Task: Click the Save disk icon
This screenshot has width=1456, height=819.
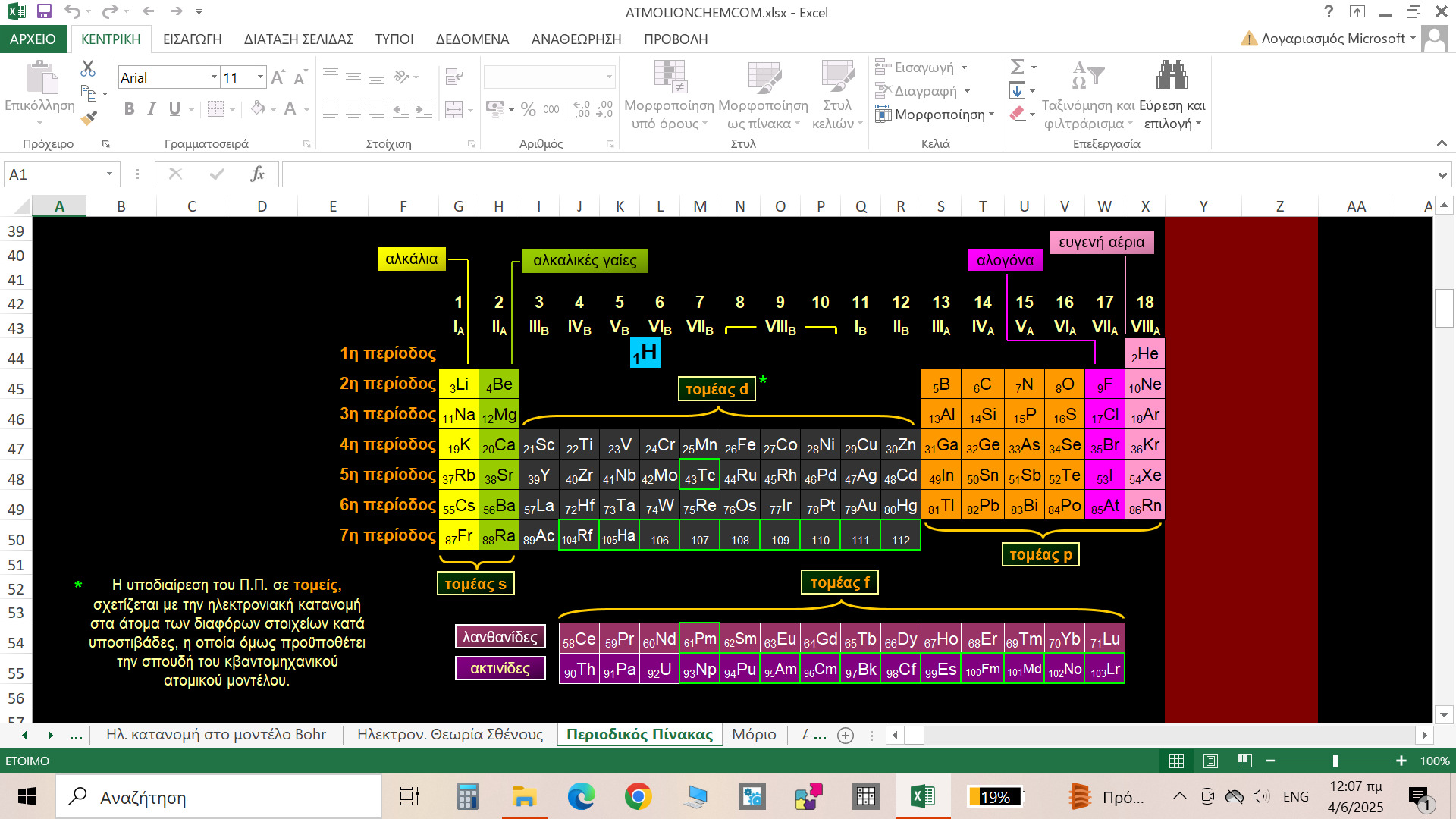Action: 44,11
